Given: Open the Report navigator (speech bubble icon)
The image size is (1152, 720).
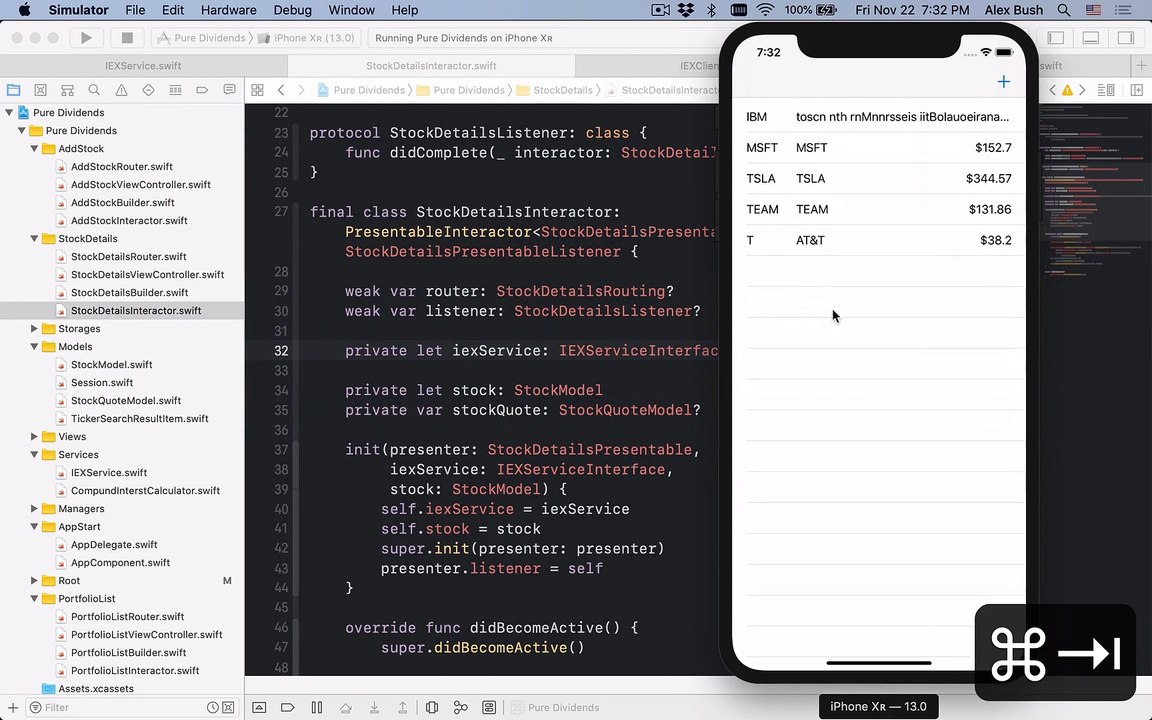Looking at the screenshot, I should (x=229, y=90).
